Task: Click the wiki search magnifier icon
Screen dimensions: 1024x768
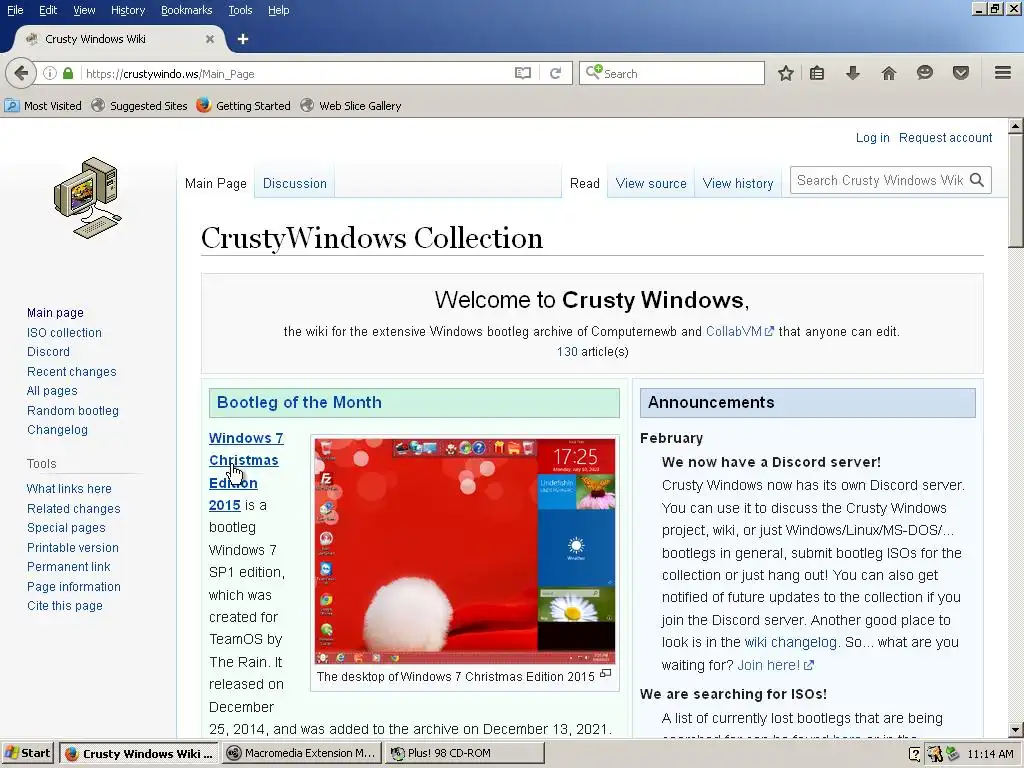Action: click(x=977, y=180)
